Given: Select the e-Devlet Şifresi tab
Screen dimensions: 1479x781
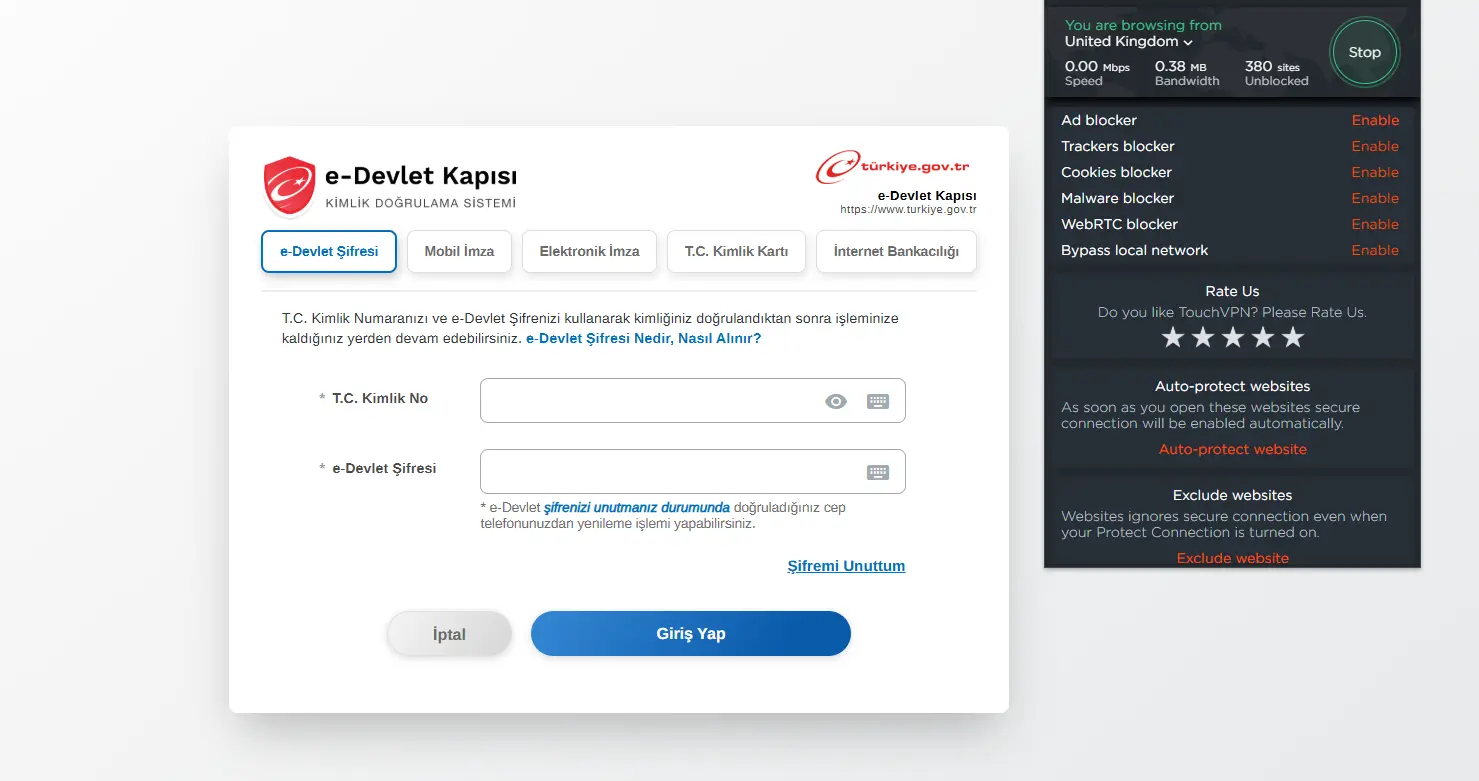Looking at the screenshot, I should (x=329, y=251).
